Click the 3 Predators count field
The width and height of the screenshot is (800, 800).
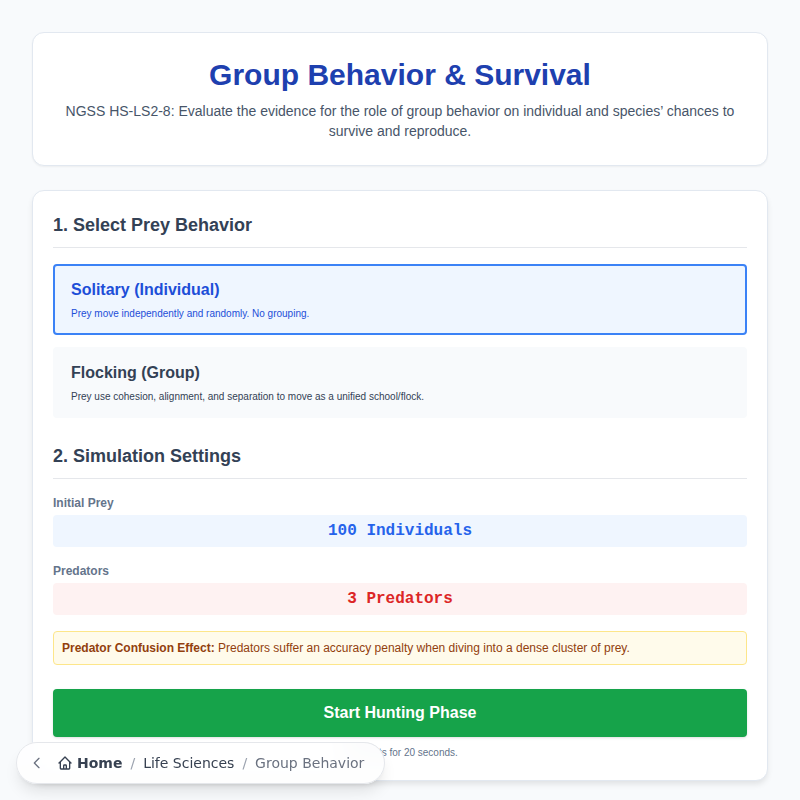[x=399, y=598]
